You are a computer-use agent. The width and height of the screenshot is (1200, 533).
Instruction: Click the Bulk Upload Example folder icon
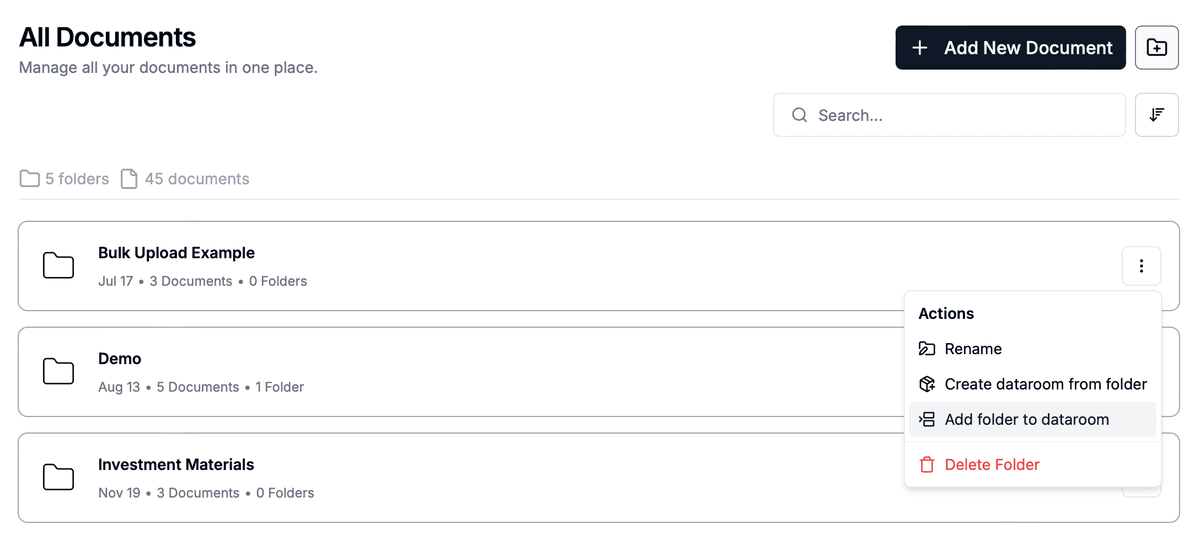[59, 266]
